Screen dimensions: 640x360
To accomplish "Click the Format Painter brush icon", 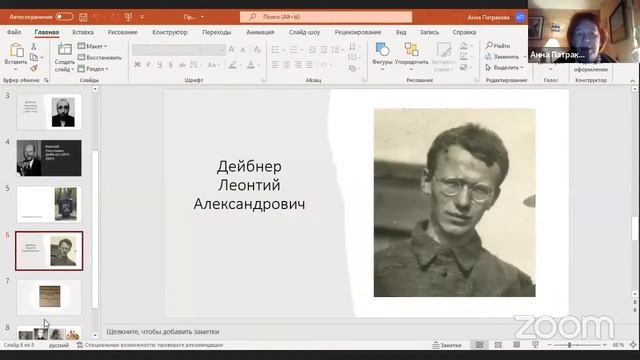I will pyautogui.click(x=34, y=68).
